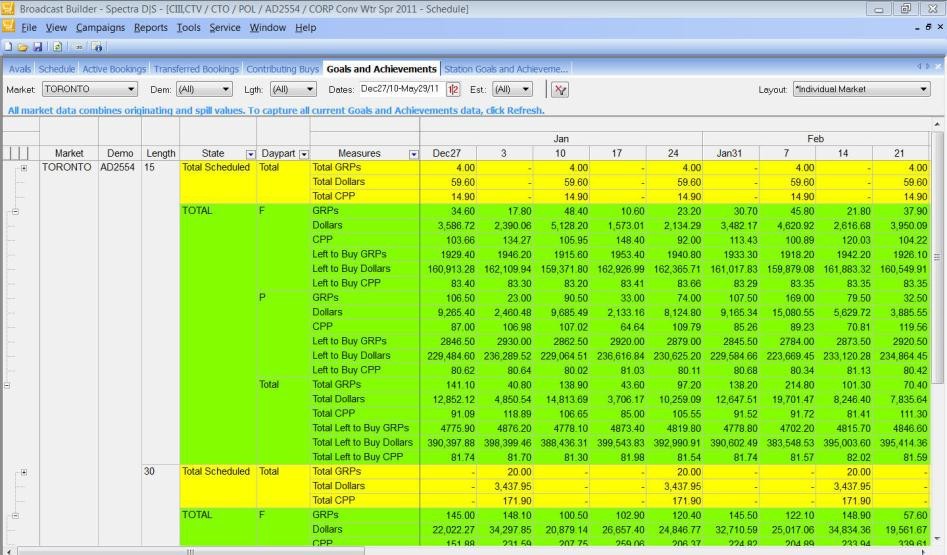
Task: Open the State column filter dropdown
Action: [x=251, y=154]
